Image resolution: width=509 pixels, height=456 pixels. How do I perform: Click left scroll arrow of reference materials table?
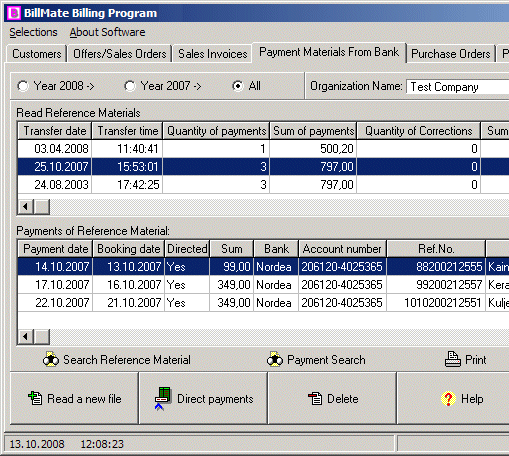tap(25, 207)
